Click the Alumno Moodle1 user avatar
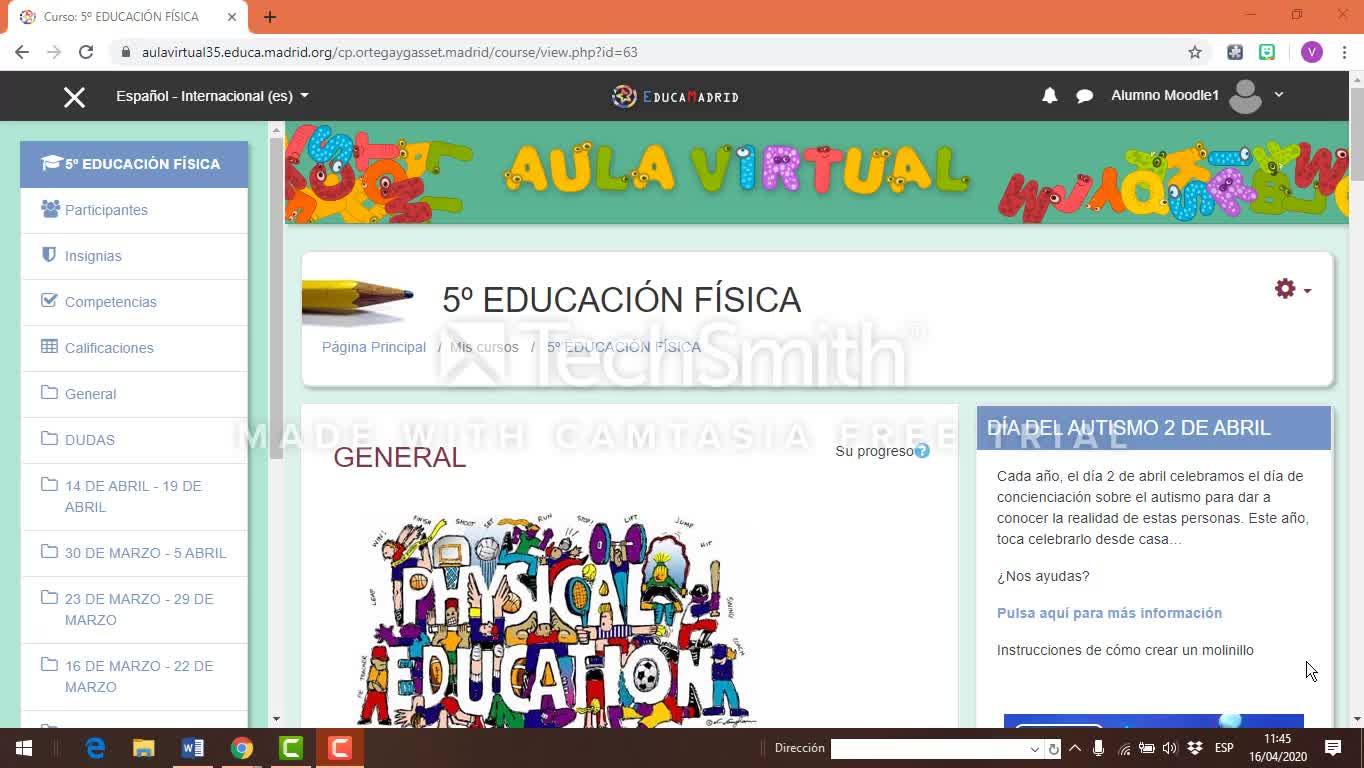This screenshot has width=1364, height=768. (1245, 96)
